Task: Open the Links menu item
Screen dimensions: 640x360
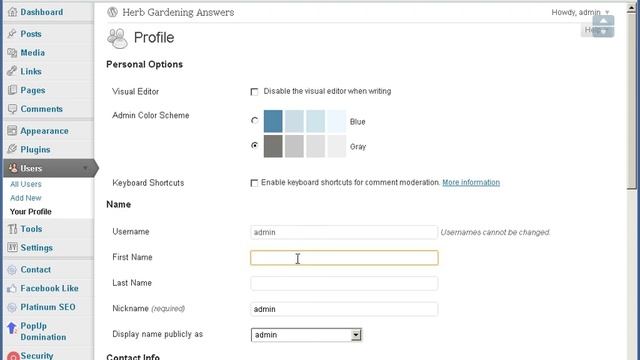Action: point(31,71)
